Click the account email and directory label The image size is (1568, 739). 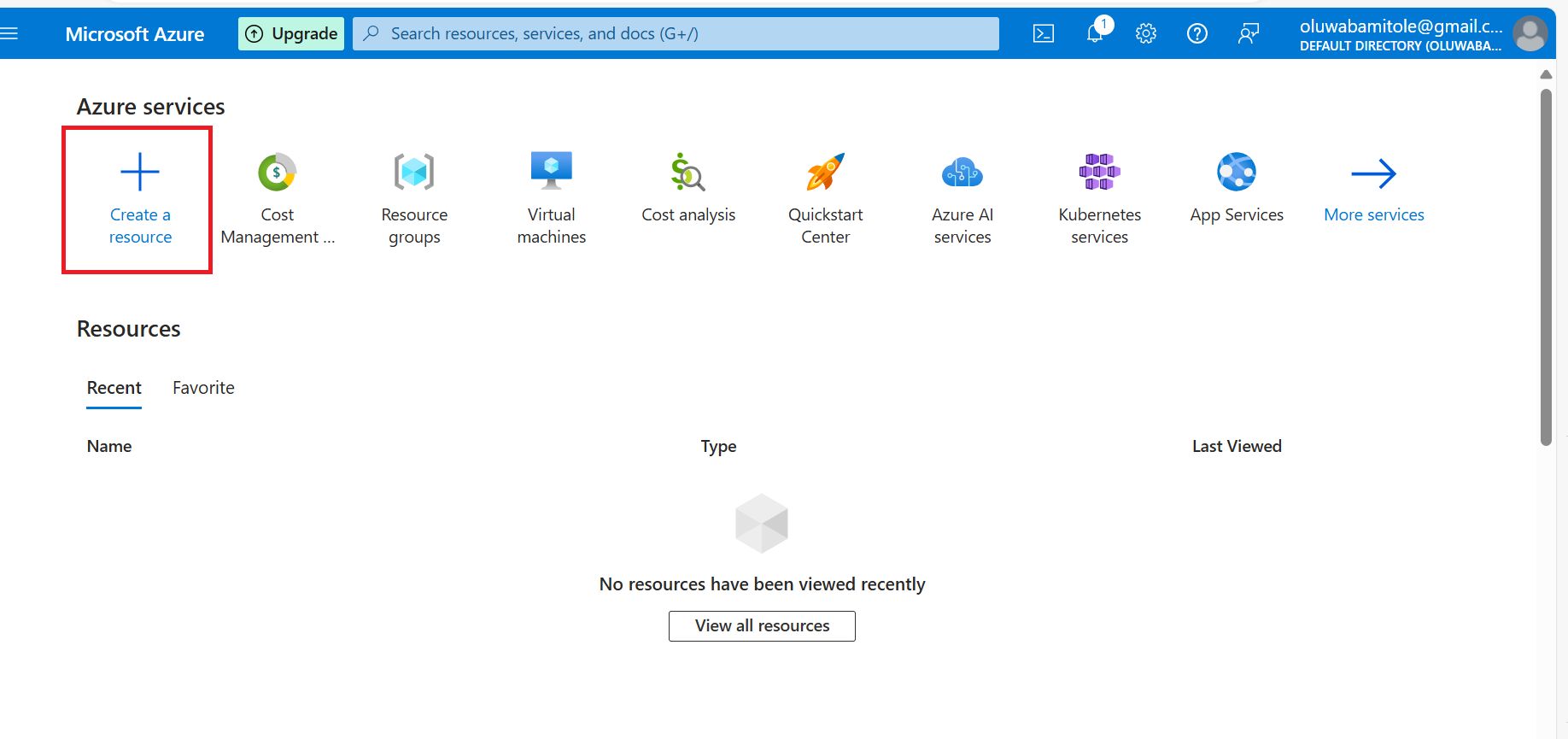1401,35
